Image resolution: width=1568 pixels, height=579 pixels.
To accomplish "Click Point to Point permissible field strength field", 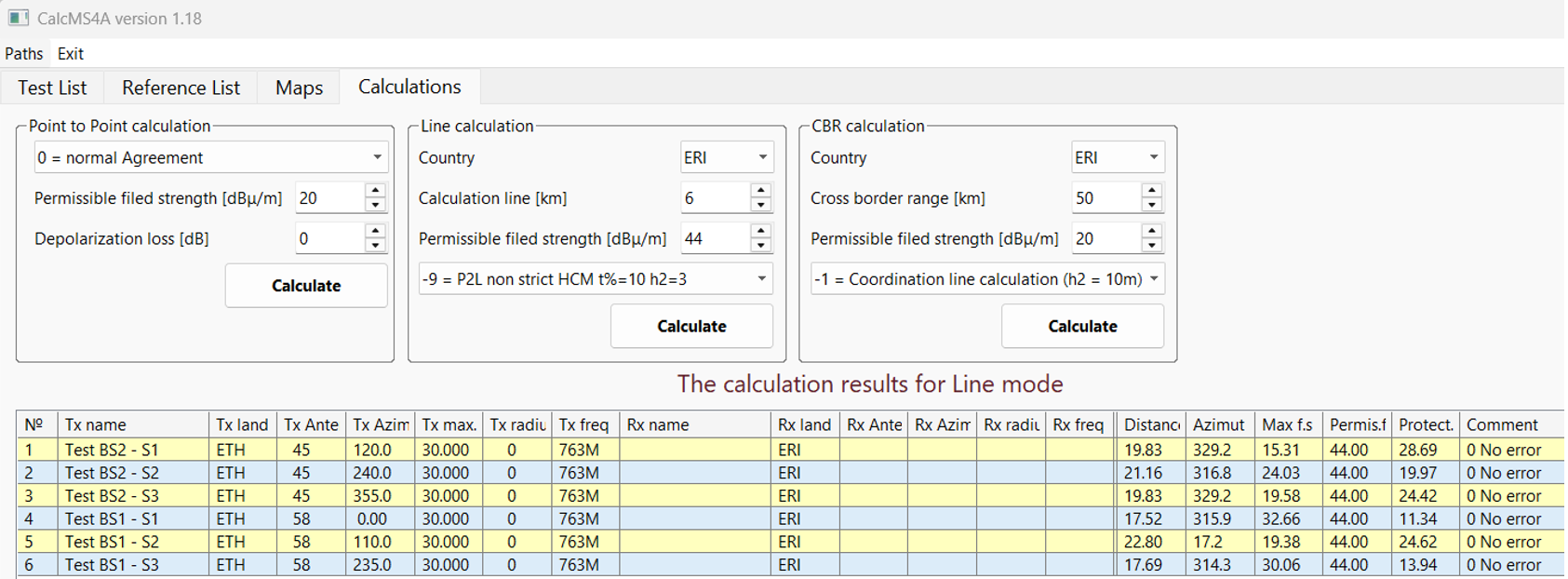I will point(329,198).
